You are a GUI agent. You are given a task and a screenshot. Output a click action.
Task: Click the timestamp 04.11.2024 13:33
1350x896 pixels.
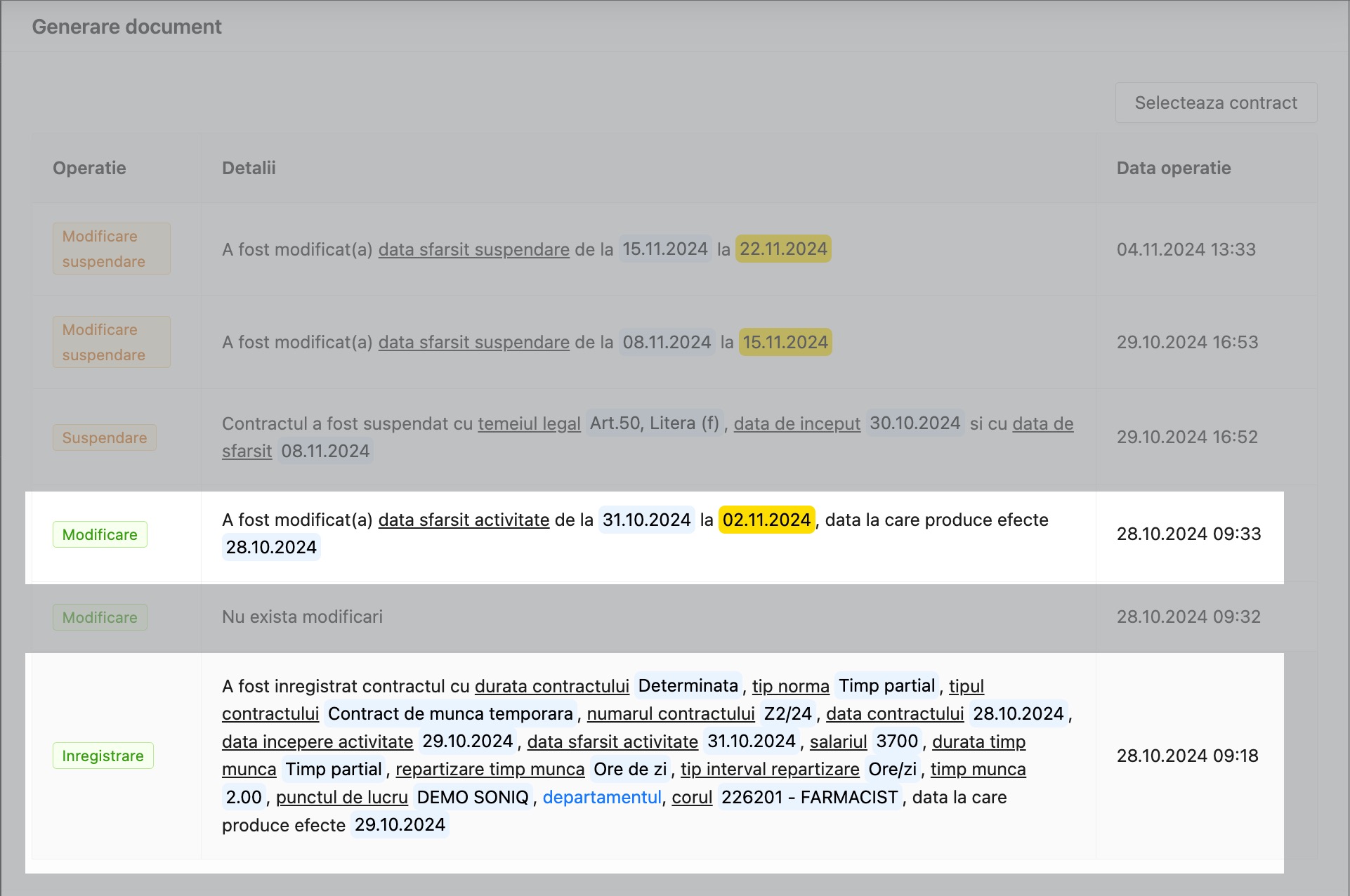point(1186,249)
